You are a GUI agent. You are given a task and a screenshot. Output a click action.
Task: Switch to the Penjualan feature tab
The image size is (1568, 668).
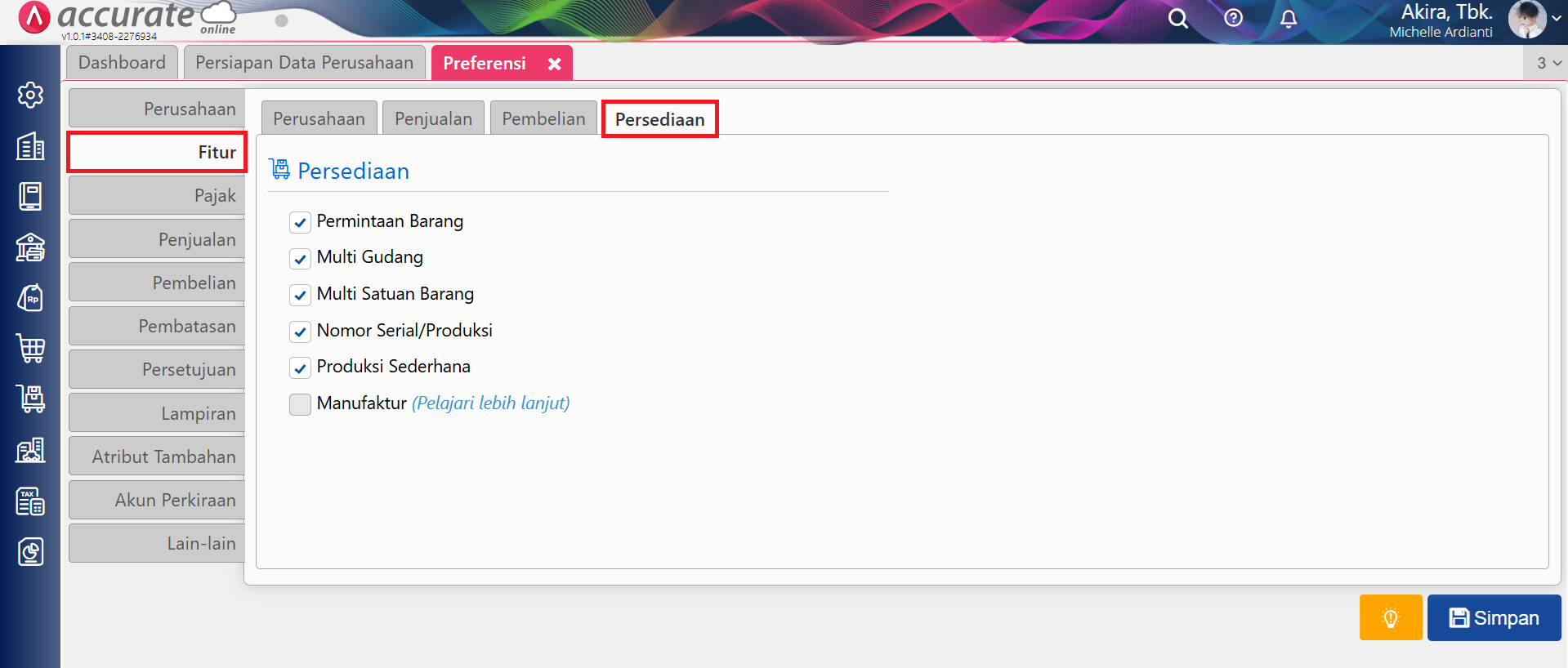pyautogui.click(x=433, y=119)
